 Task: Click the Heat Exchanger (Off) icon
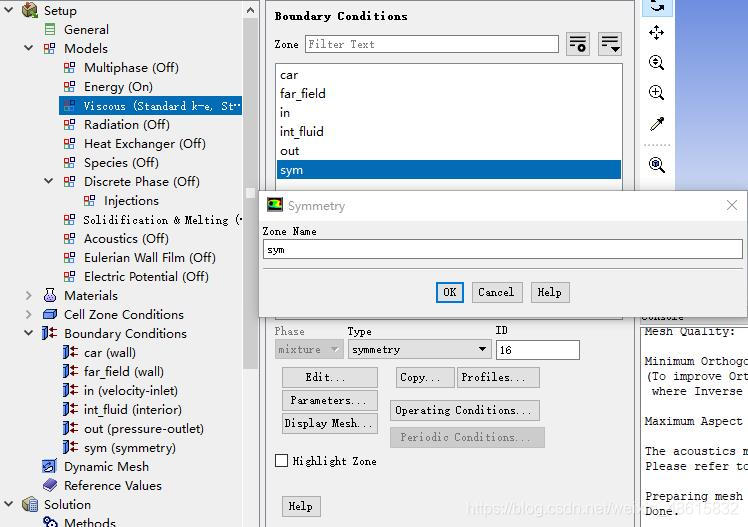tap(70, 144)
